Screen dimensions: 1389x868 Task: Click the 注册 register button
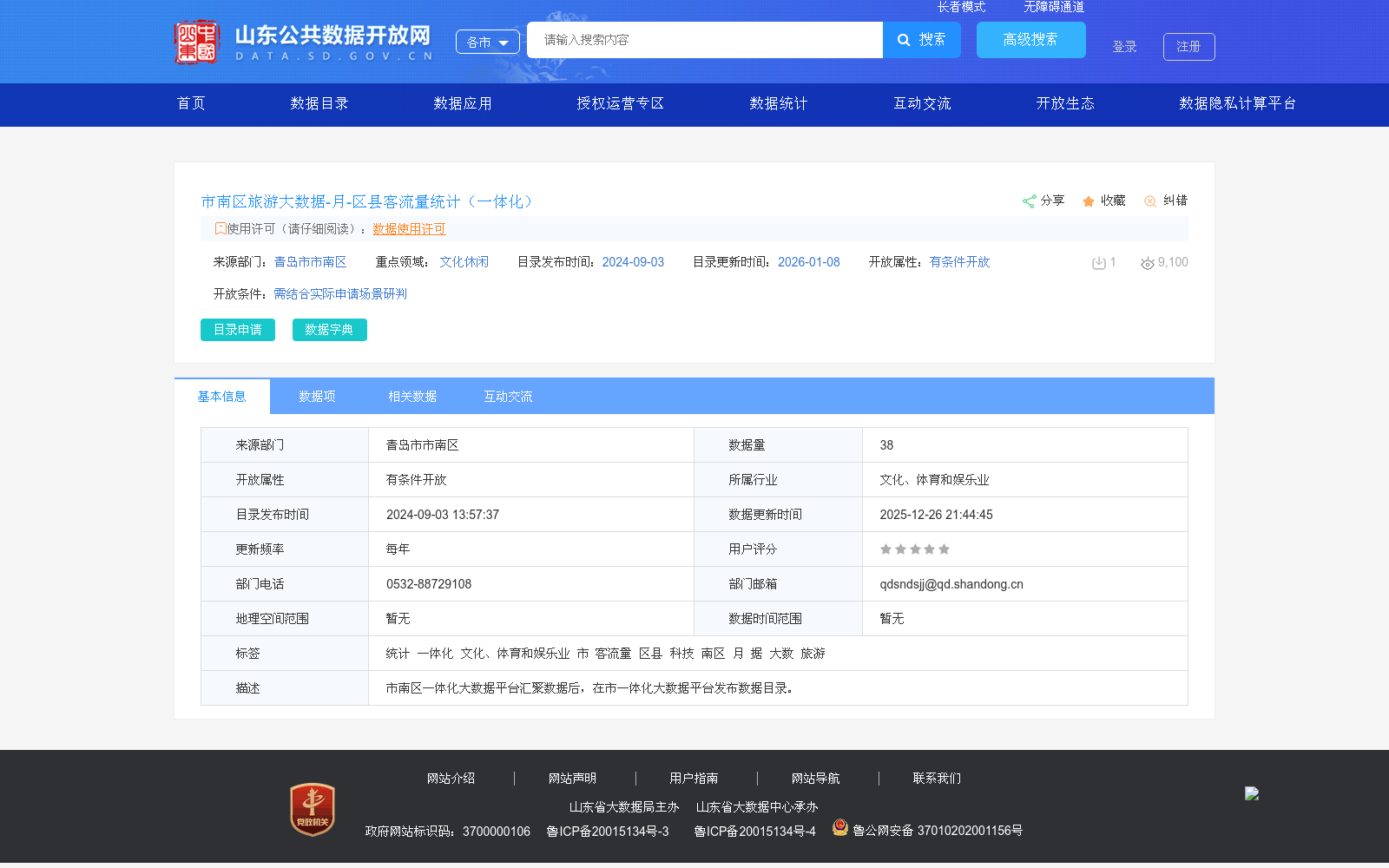click(1189, 47)
